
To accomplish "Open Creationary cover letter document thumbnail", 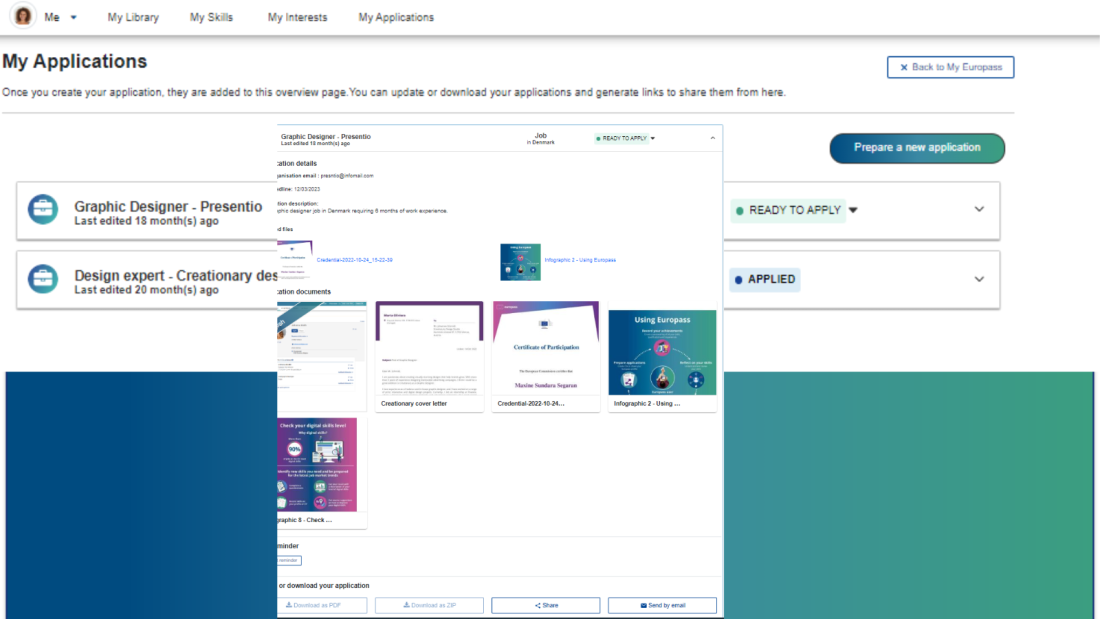I will pyautogui.click(x=429, y=356).
